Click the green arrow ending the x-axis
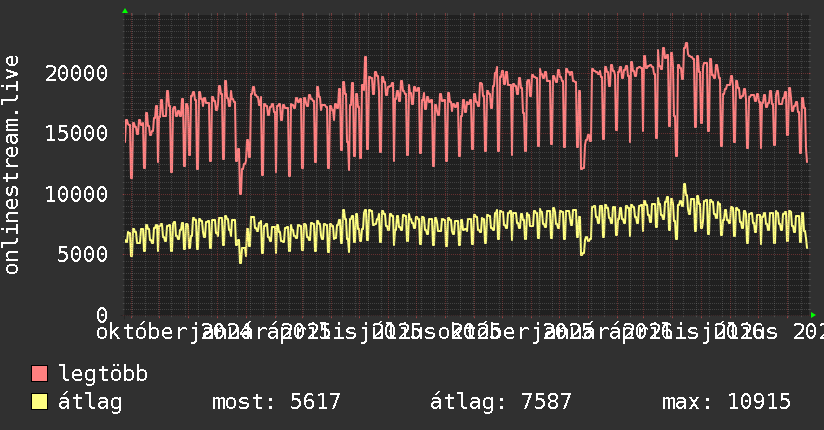 [x=813, y=315]
